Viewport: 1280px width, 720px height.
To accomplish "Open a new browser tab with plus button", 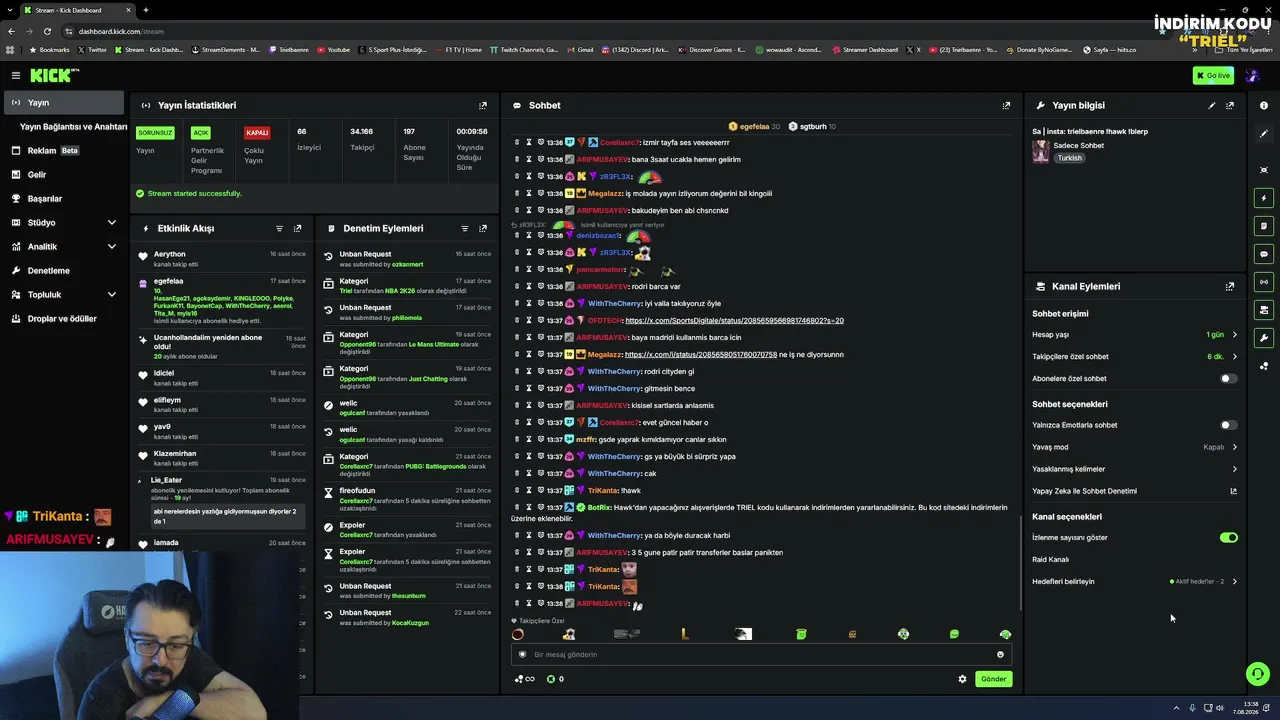I will 145,10.
